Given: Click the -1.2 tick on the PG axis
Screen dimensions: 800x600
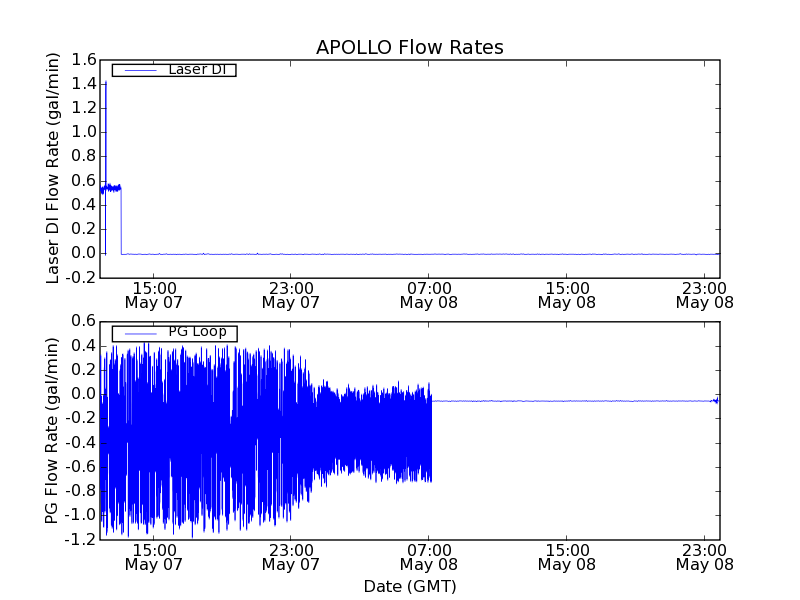Looking at the screenshot, I should coord(80,540).
